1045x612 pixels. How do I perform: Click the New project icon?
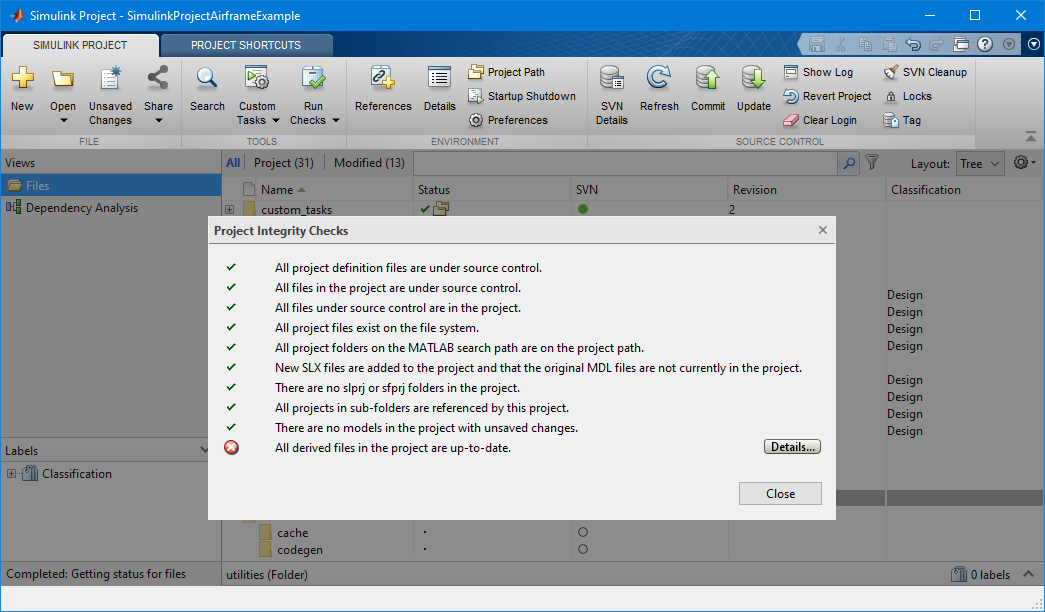22,89
